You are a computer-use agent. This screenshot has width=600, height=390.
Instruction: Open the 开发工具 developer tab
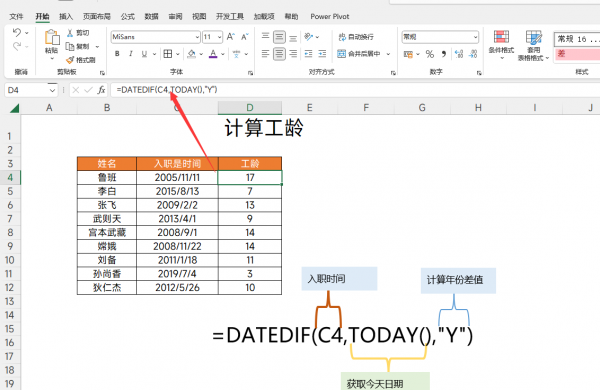pyautogui.click(x=230, y=16)
